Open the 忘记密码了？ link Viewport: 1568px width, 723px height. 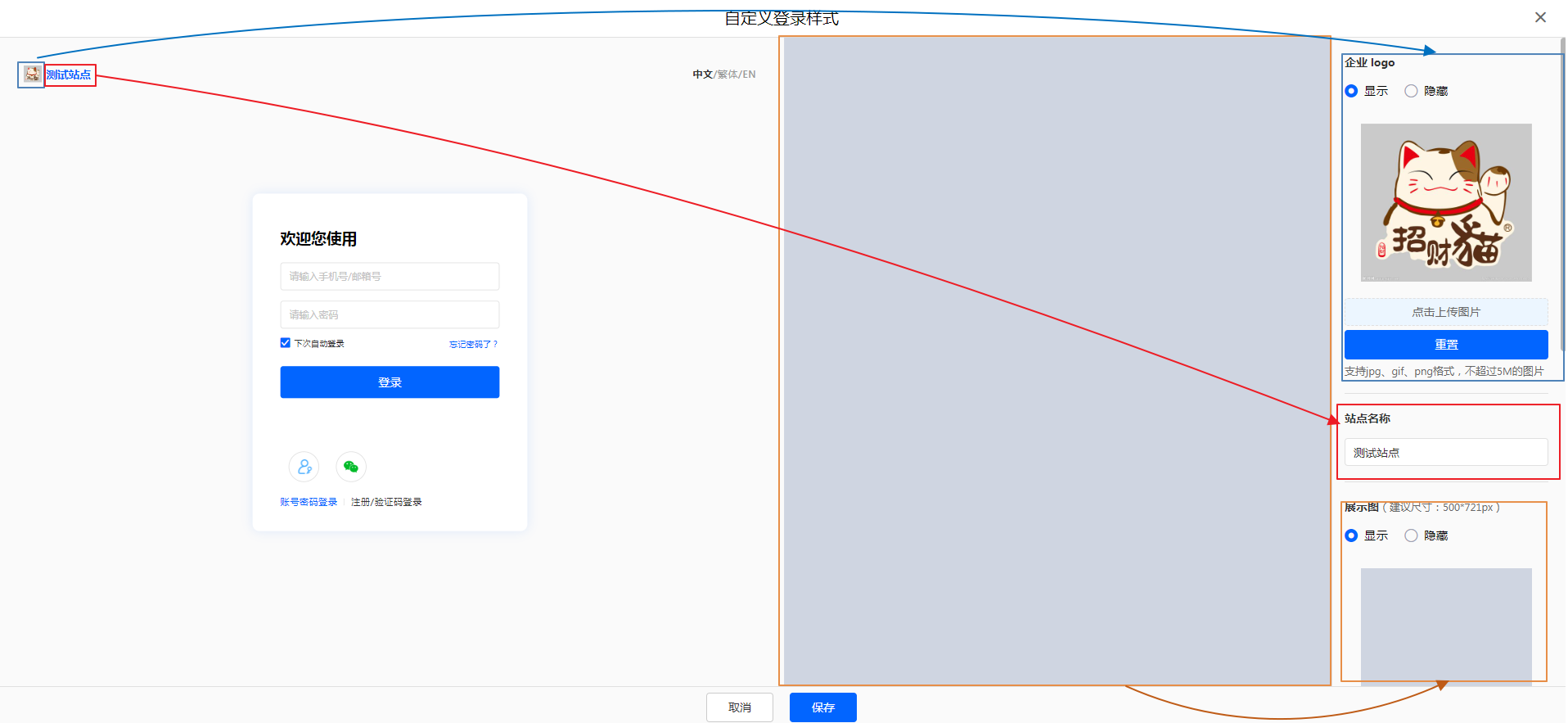tap(473, 344)
